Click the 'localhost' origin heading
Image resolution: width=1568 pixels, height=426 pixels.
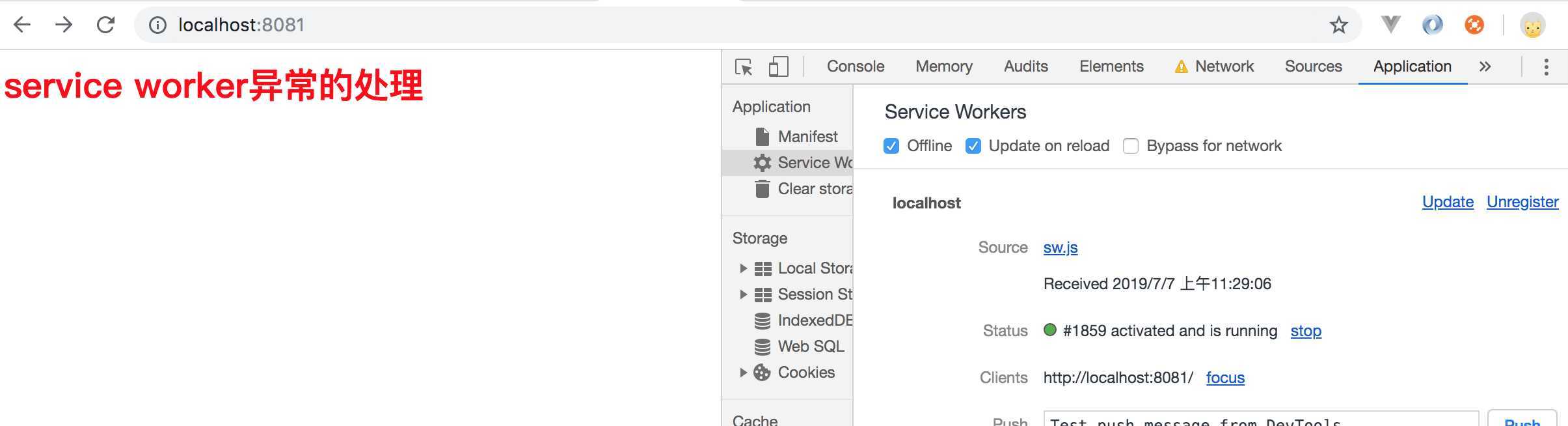pos(926,203)
